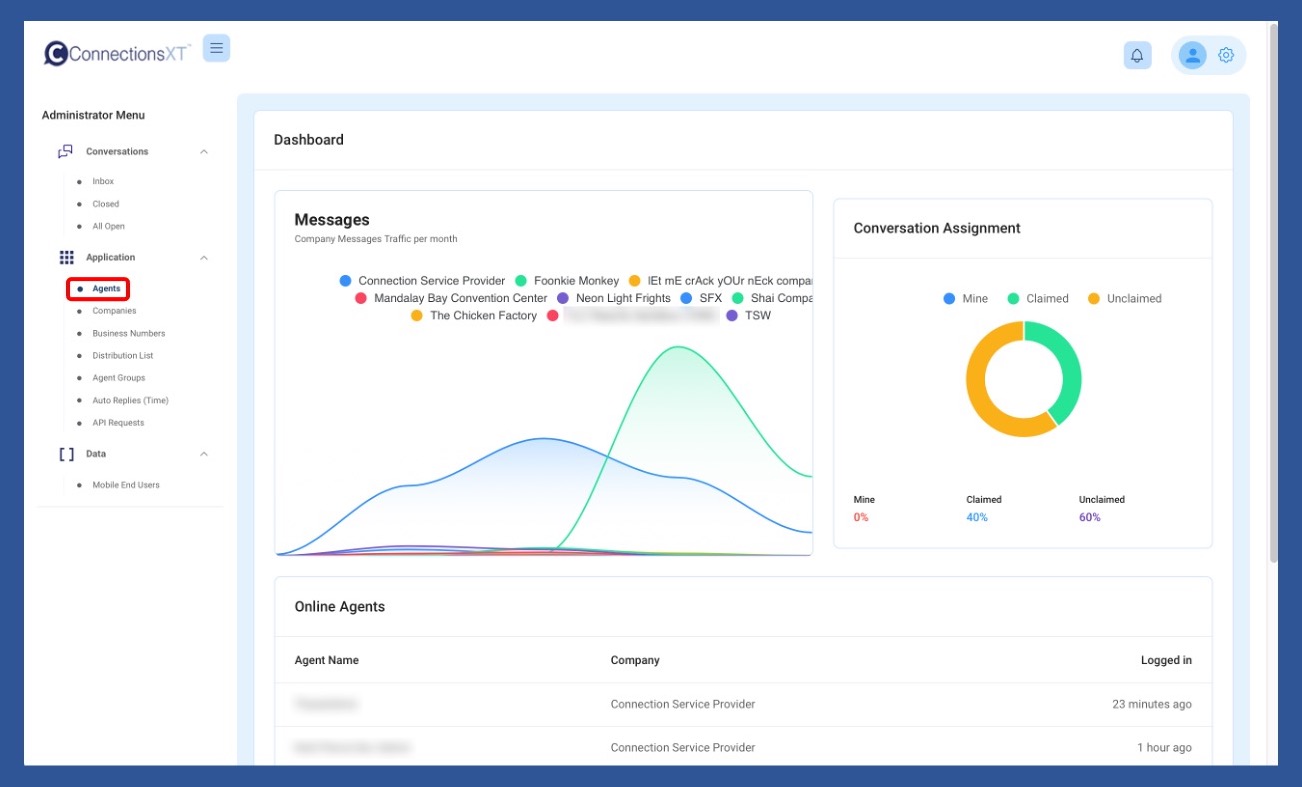Collapse the Data section chevron

204,454
